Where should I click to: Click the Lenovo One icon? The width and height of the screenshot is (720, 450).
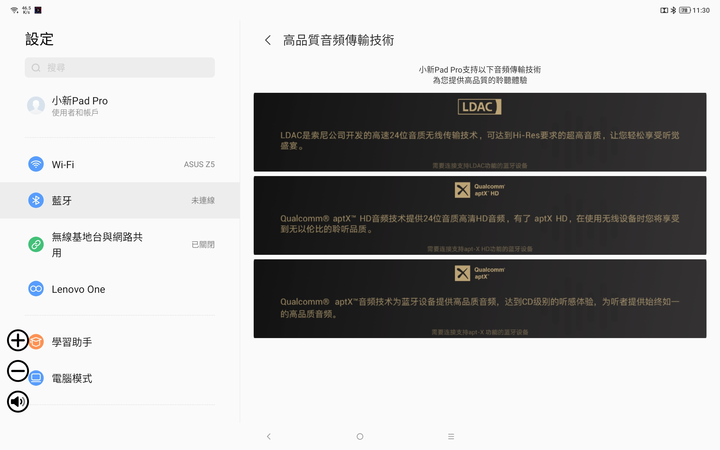[36, 289]
